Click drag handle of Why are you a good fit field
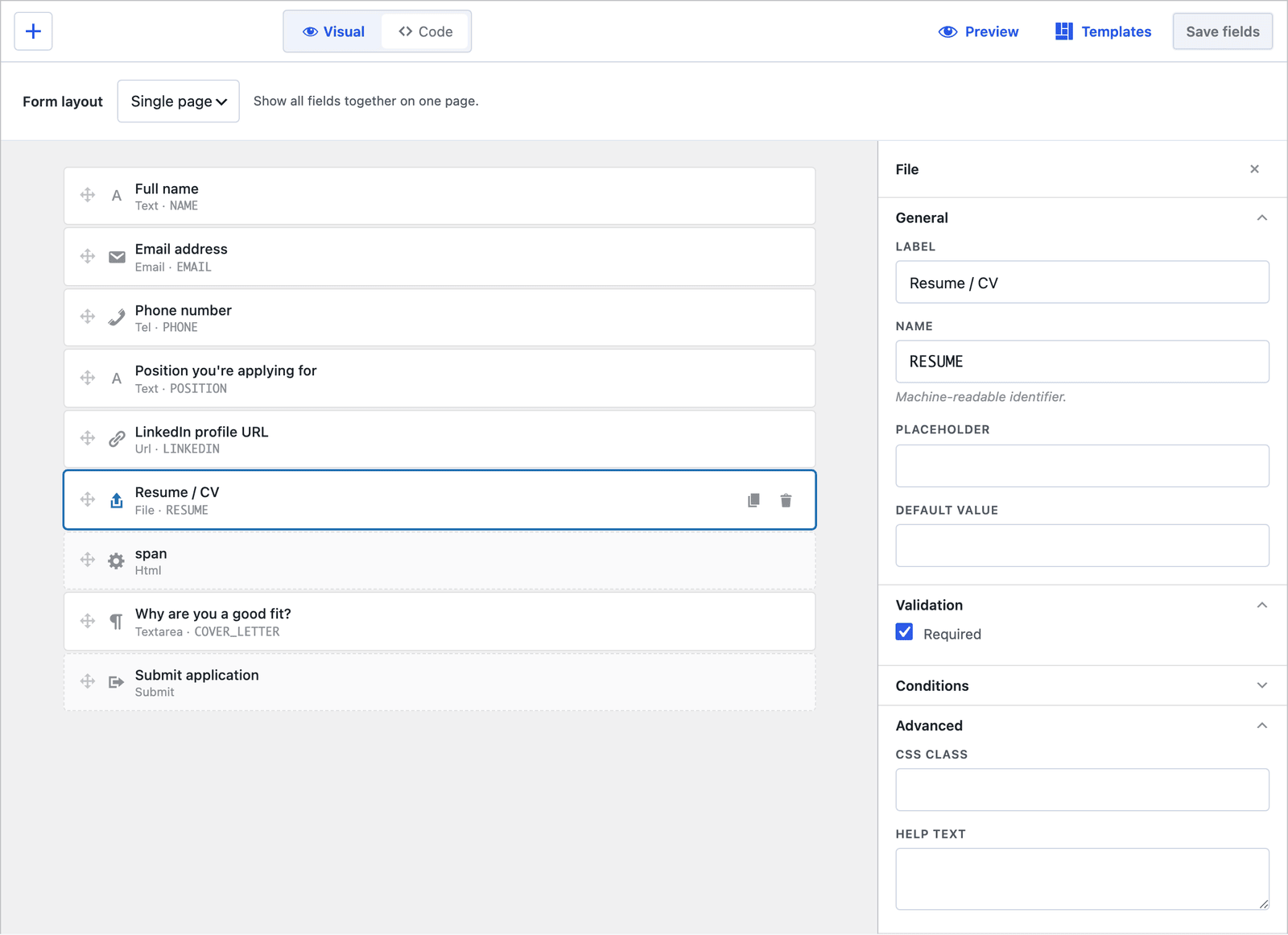Screen dimensions: 1288x935 tap(88, 621)
